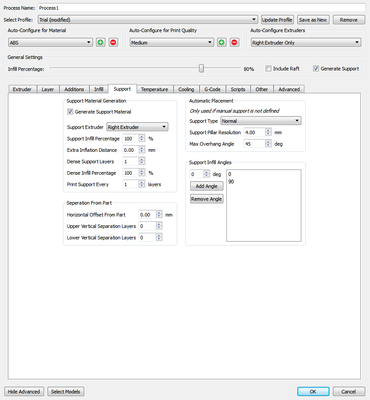Image resolution: width=370 pixels, height=400 pixels.
Task: Click Remove Angle button
Action: pyautogui.click(x=207, y=199)
